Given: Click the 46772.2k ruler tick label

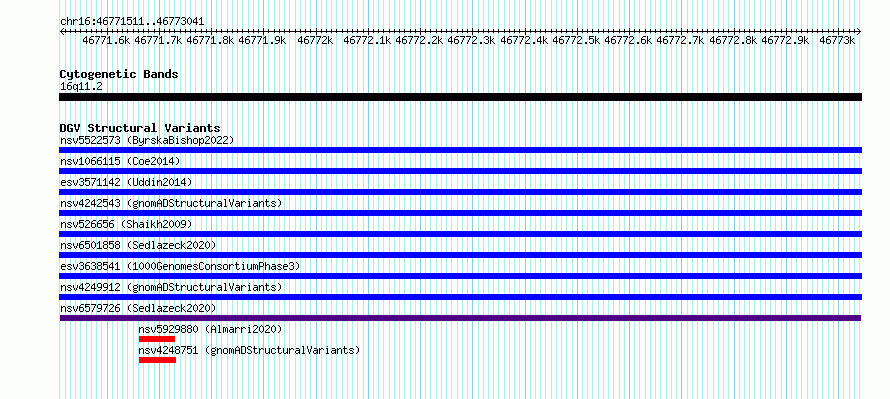Looking at the screenshot, I should click(x=419, y=40).
